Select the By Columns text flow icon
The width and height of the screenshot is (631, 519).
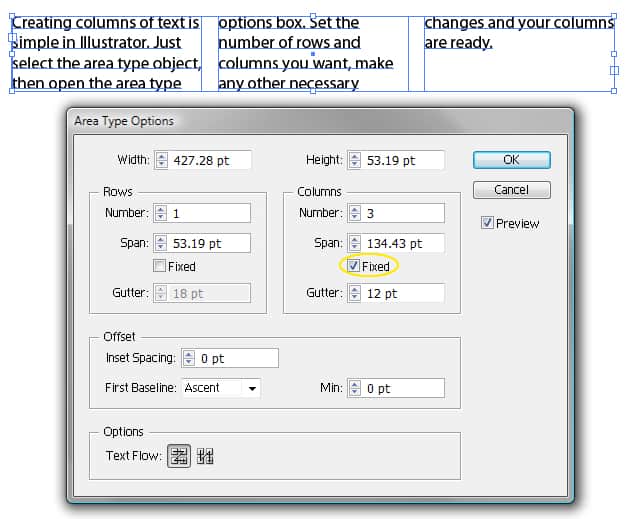point(205,456)
